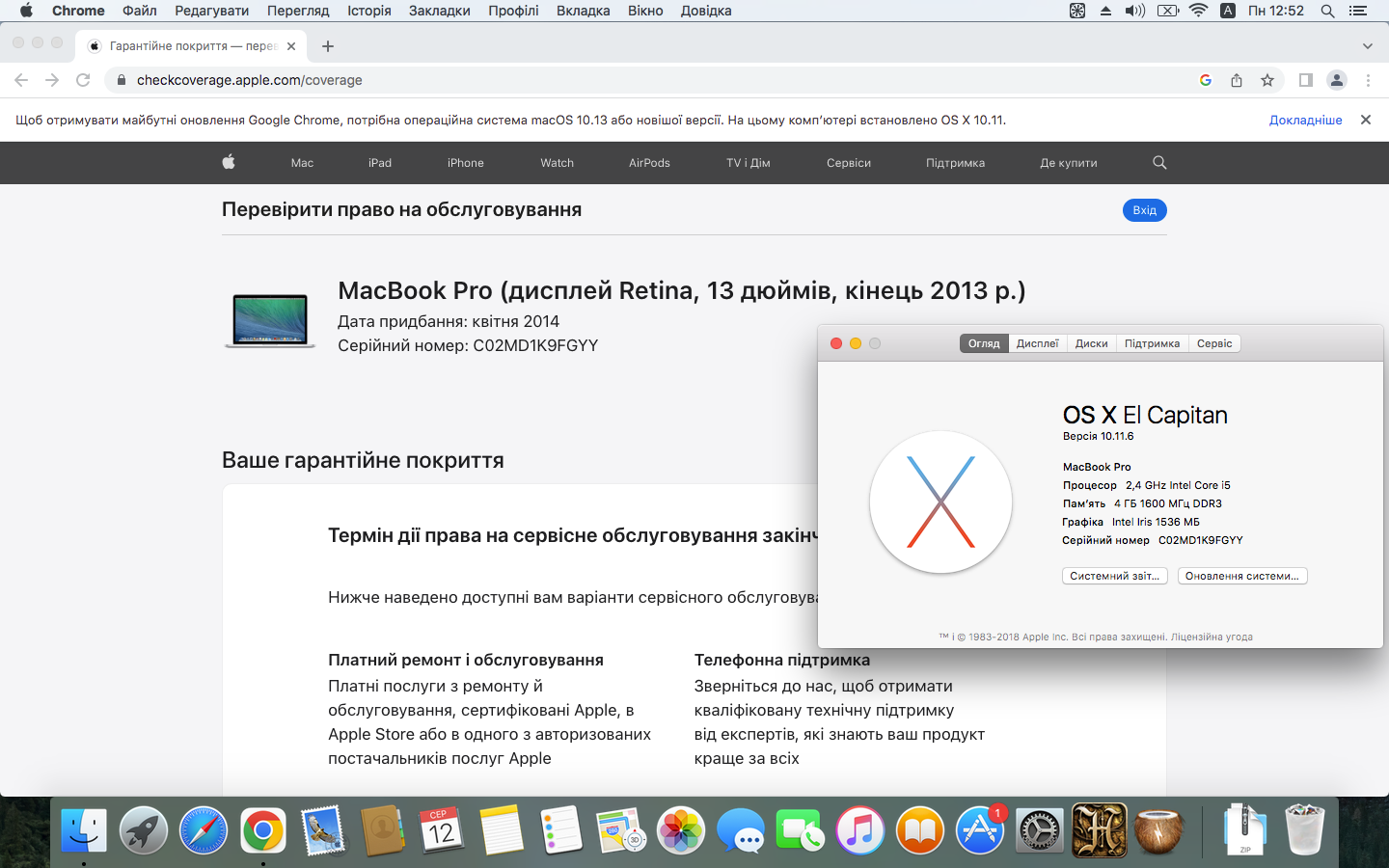This screenshot has width=1389, height=868.
Task: Open Профілі menu in the menu bar
Action: 513,11
